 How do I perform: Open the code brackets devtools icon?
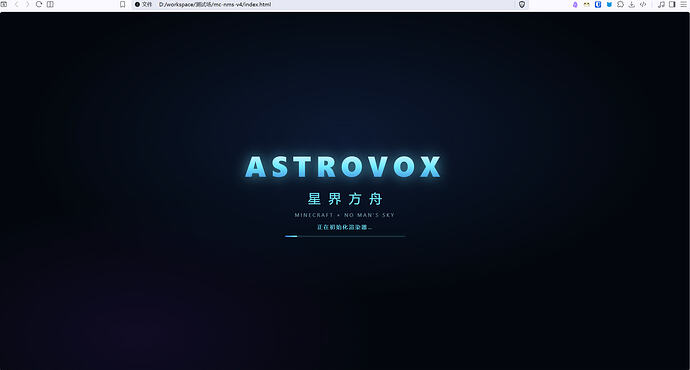pos(643,4)
